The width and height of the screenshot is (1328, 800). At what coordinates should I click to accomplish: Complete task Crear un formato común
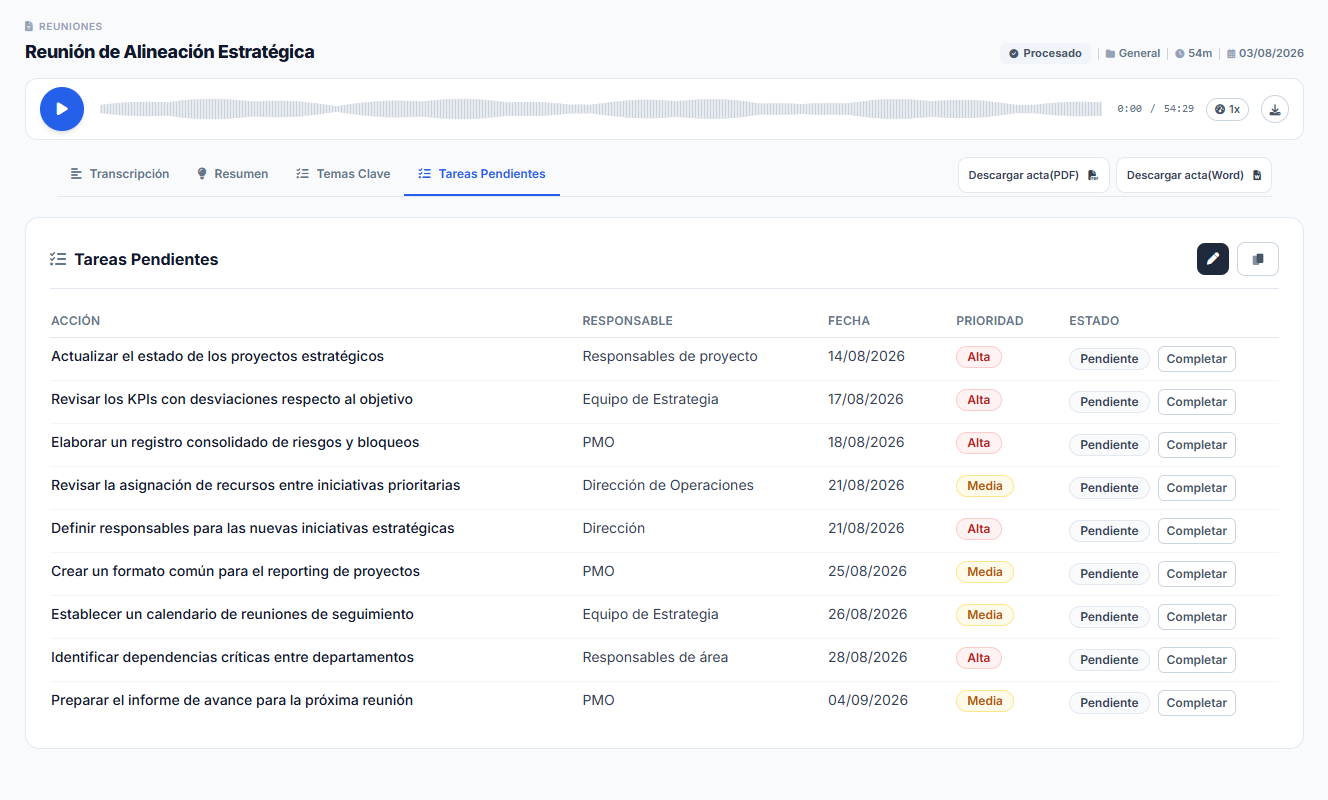[x=1197, y=574]
